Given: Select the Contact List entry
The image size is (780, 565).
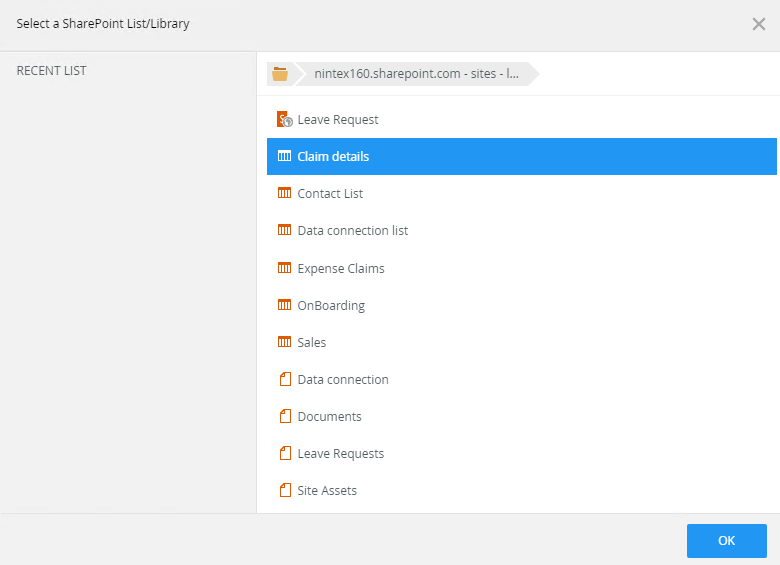Looking at the screenshot, I should pyautogui.click(x=330, y=194).
